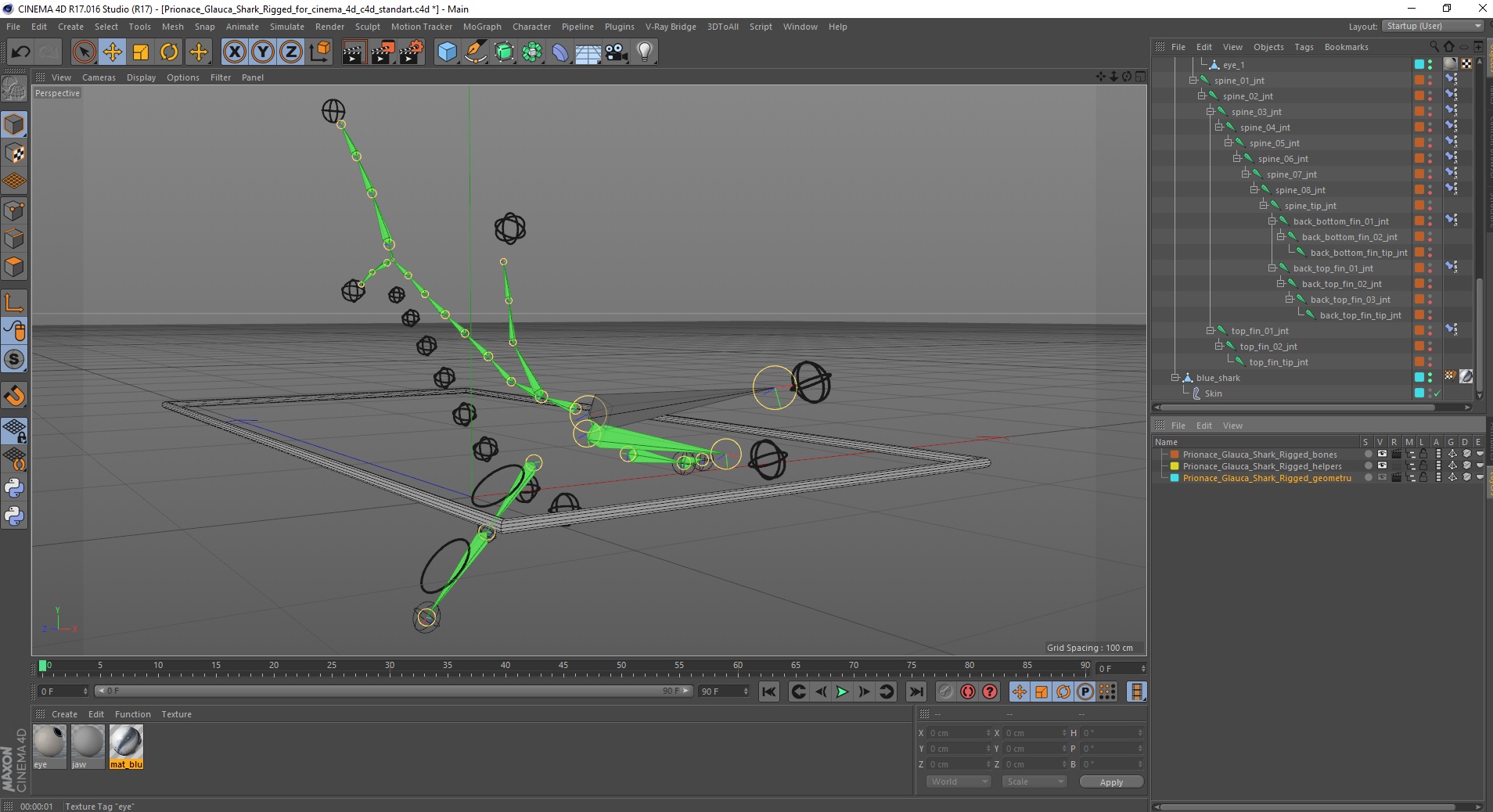The height and width of the screenshot is (812, 1493).
Task: Click the coordinate system icon
Action: [x=319, y=52]
